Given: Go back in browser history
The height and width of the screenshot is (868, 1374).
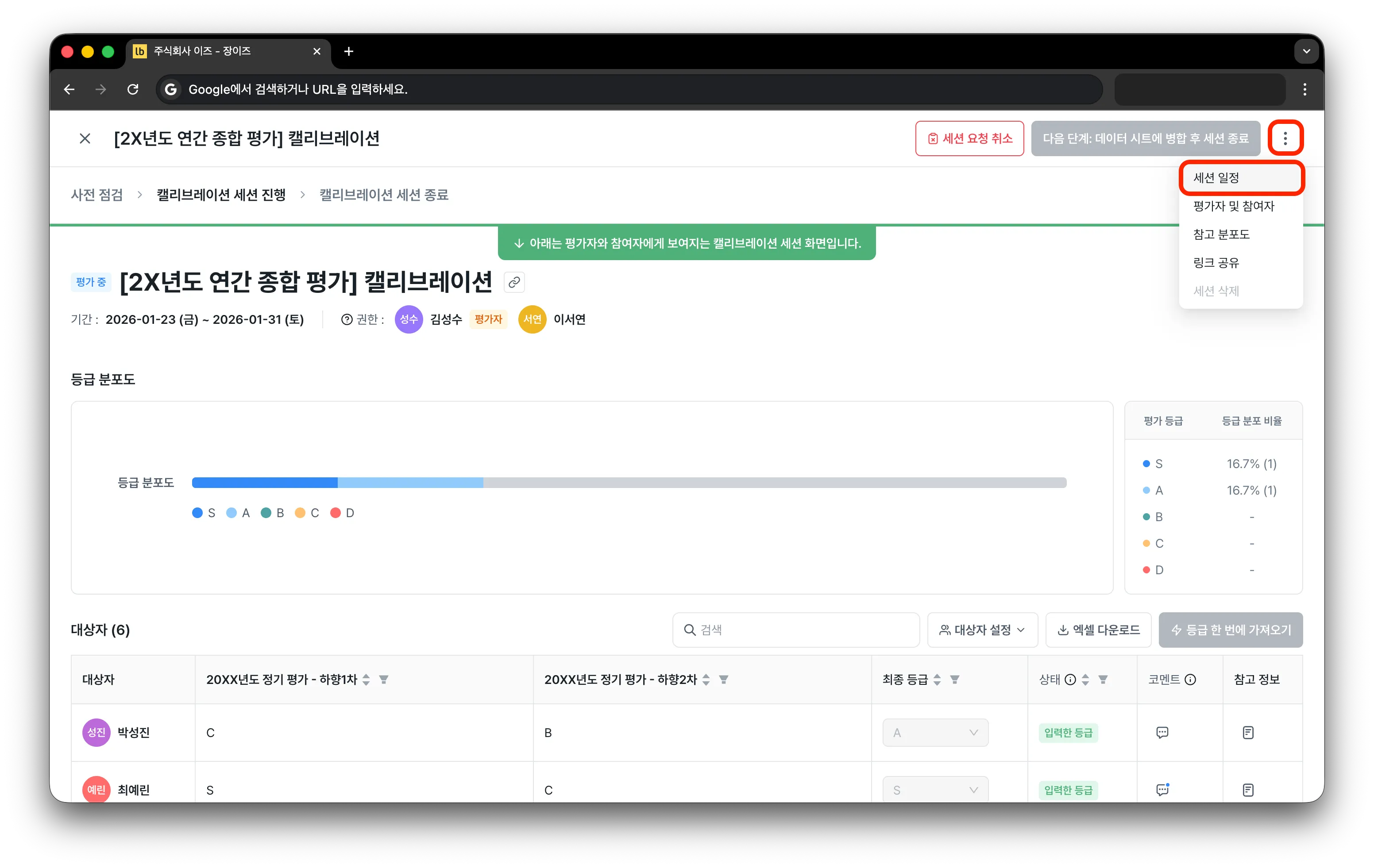Looking at the screenshot, I should (x=69, y=89).
